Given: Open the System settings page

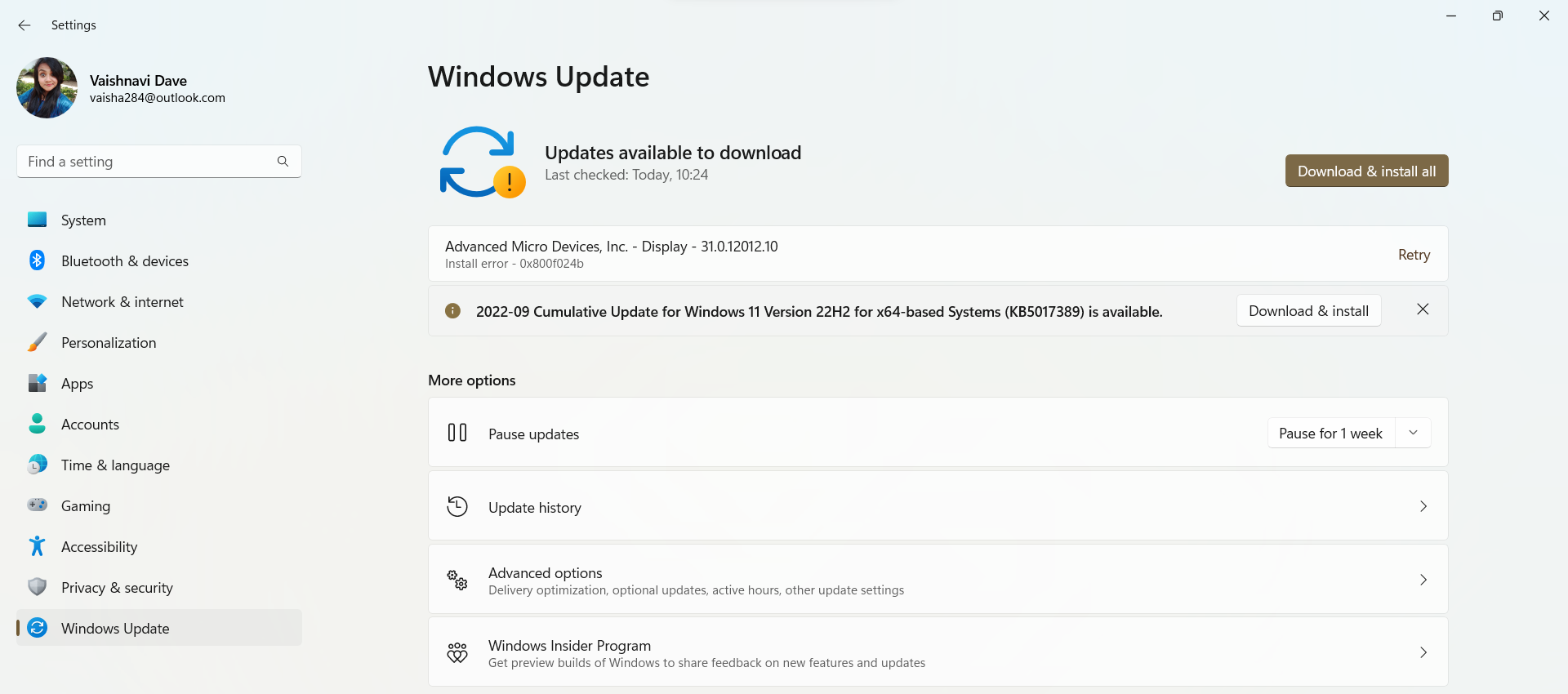Looking at the screenshot, I should 83,220.
